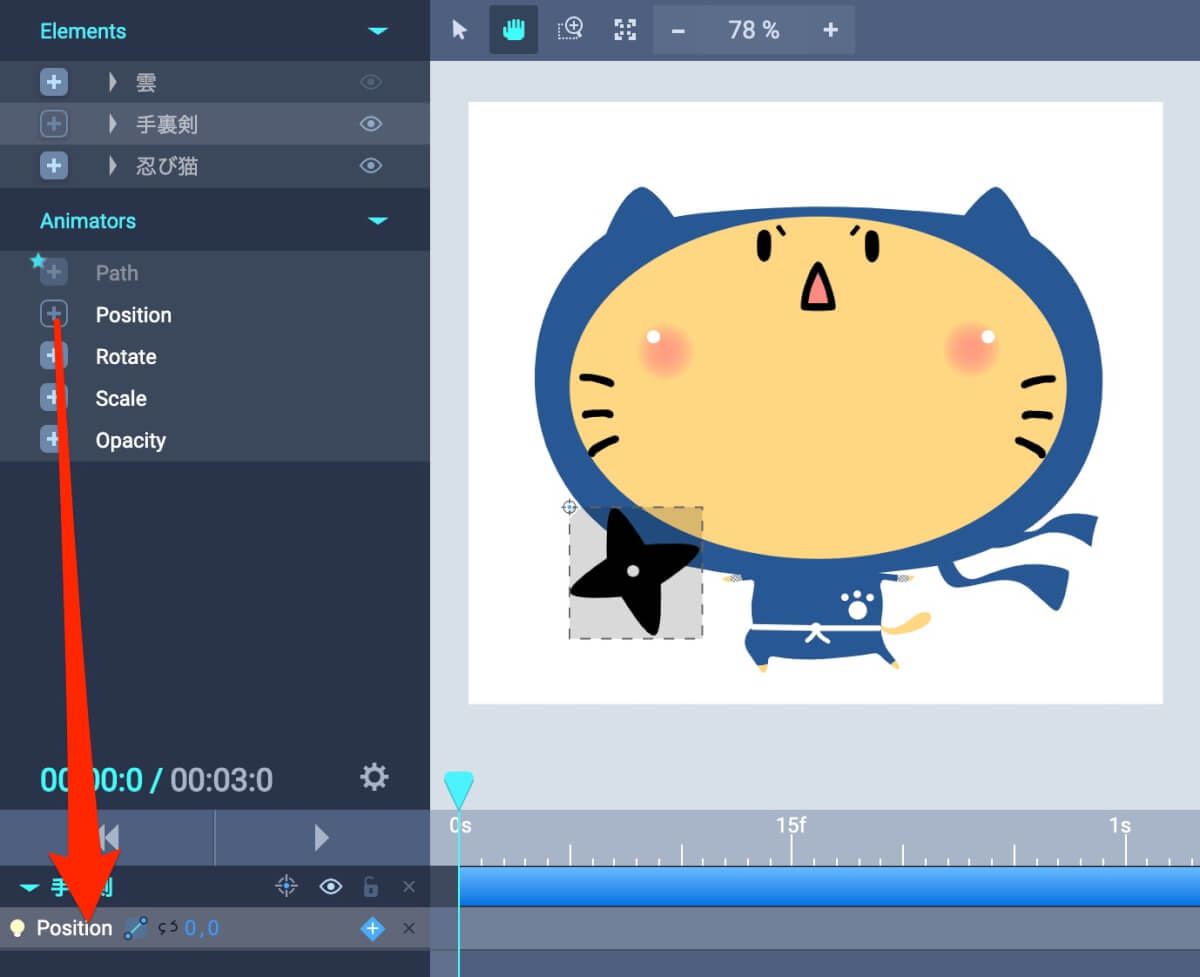
Task: Toggle timeline layer visibility eye
Action: (x=330, y=887)
